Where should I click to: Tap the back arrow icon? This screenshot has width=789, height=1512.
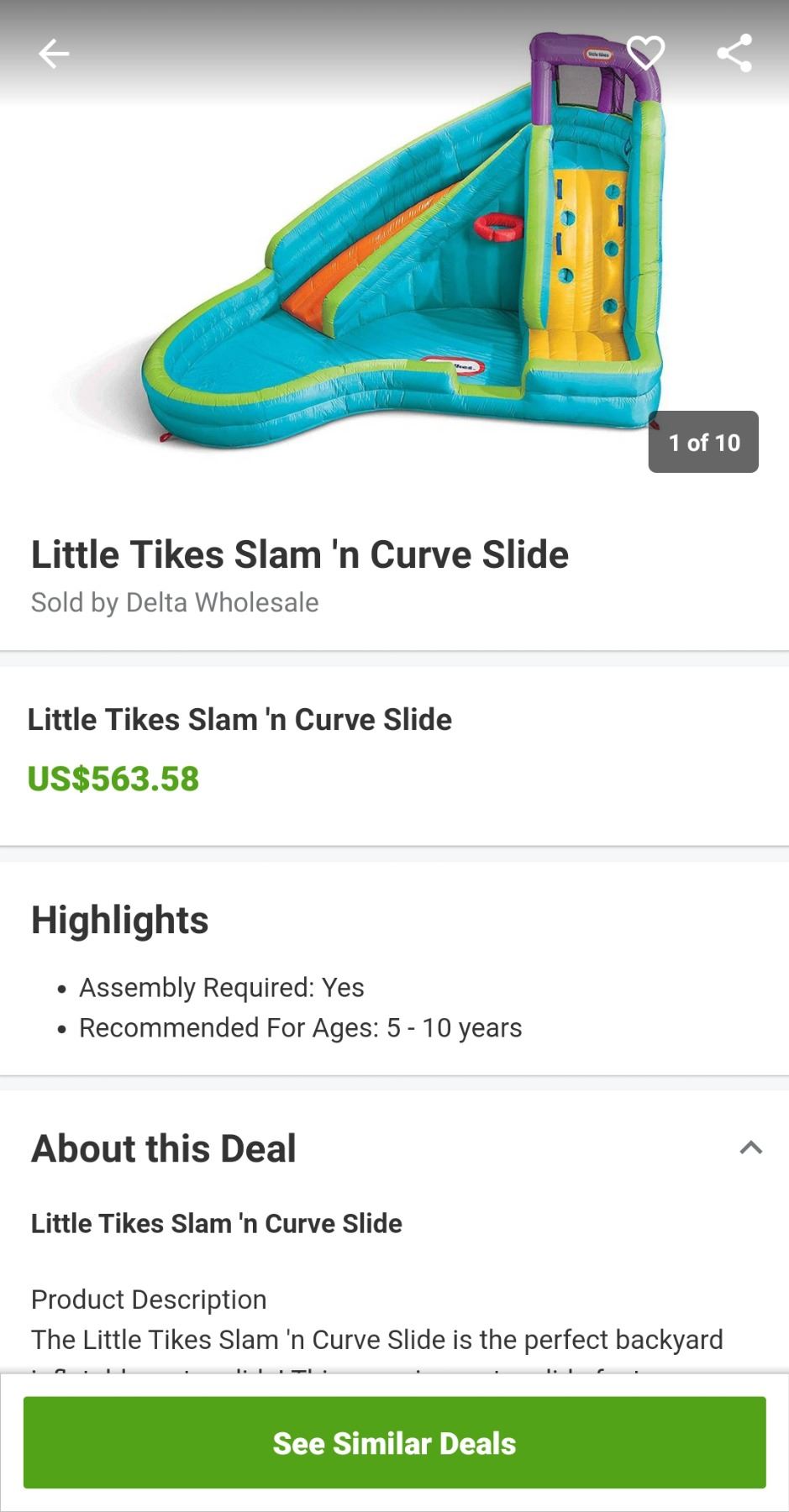54,54
